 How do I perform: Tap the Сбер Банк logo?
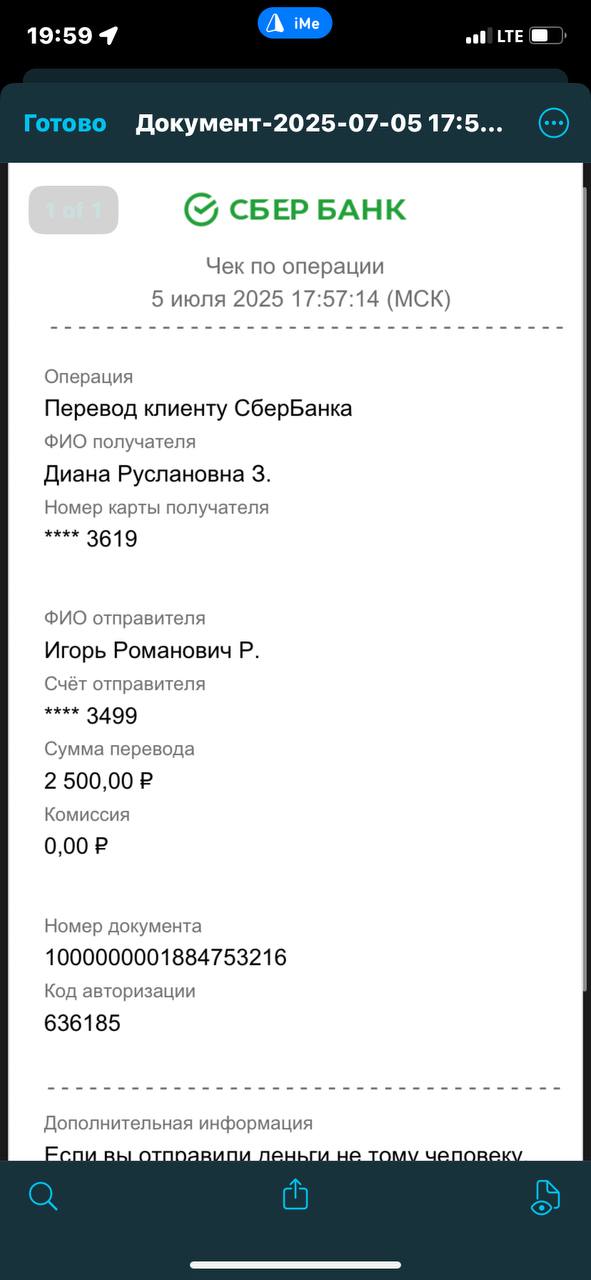point(295,209)
